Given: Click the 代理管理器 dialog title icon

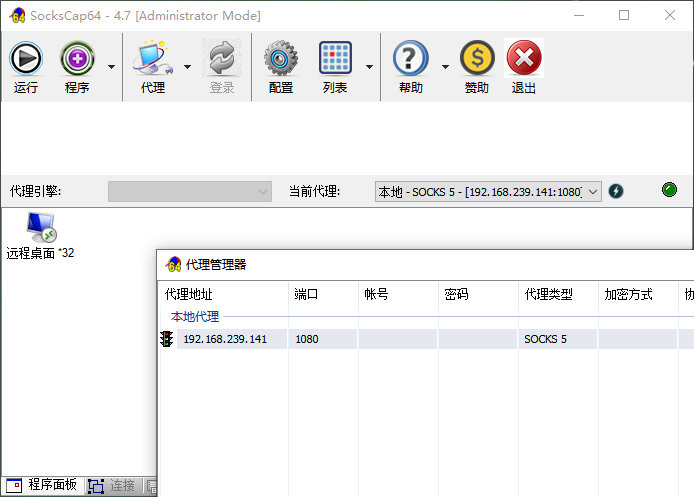Looking at the screenshot, I should [x=174, y=264].
